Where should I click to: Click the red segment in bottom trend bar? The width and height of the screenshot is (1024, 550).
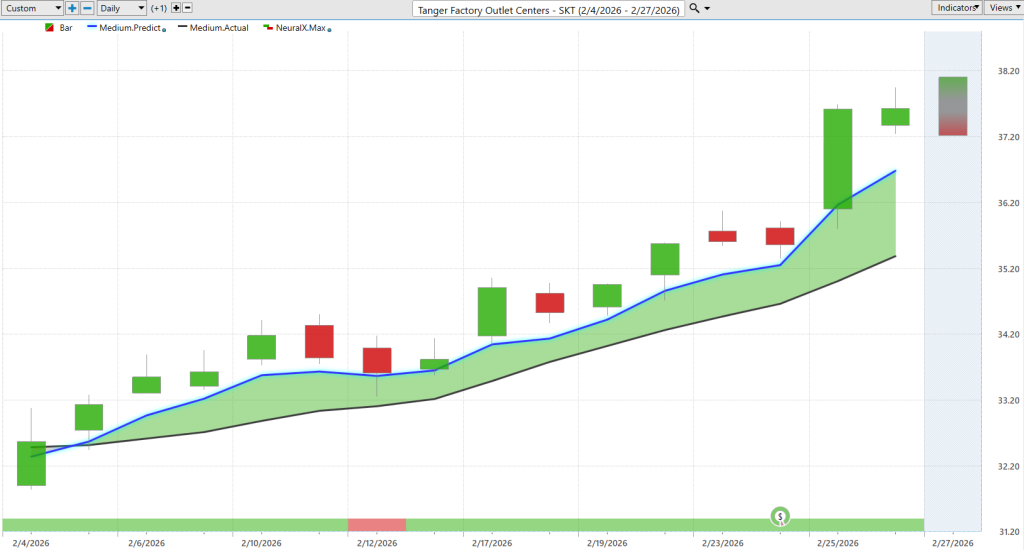tap(377, 525)
